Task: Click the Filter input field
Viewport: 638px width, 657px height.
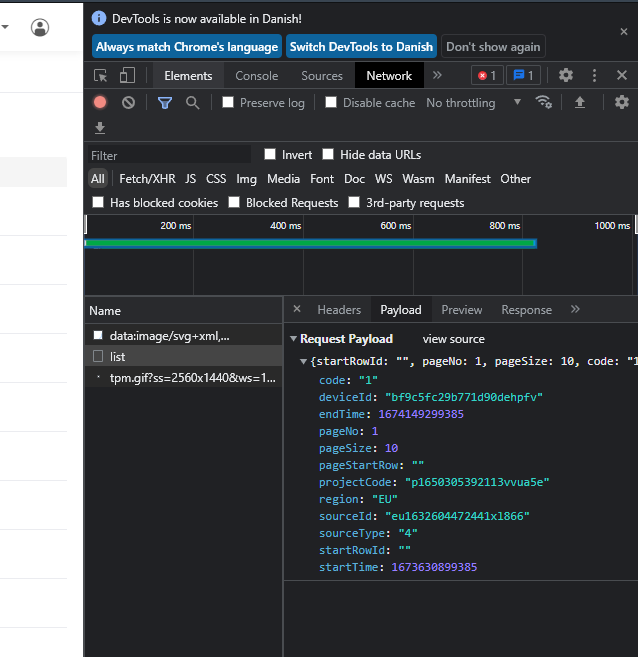Action: click(x=168, y=155)
